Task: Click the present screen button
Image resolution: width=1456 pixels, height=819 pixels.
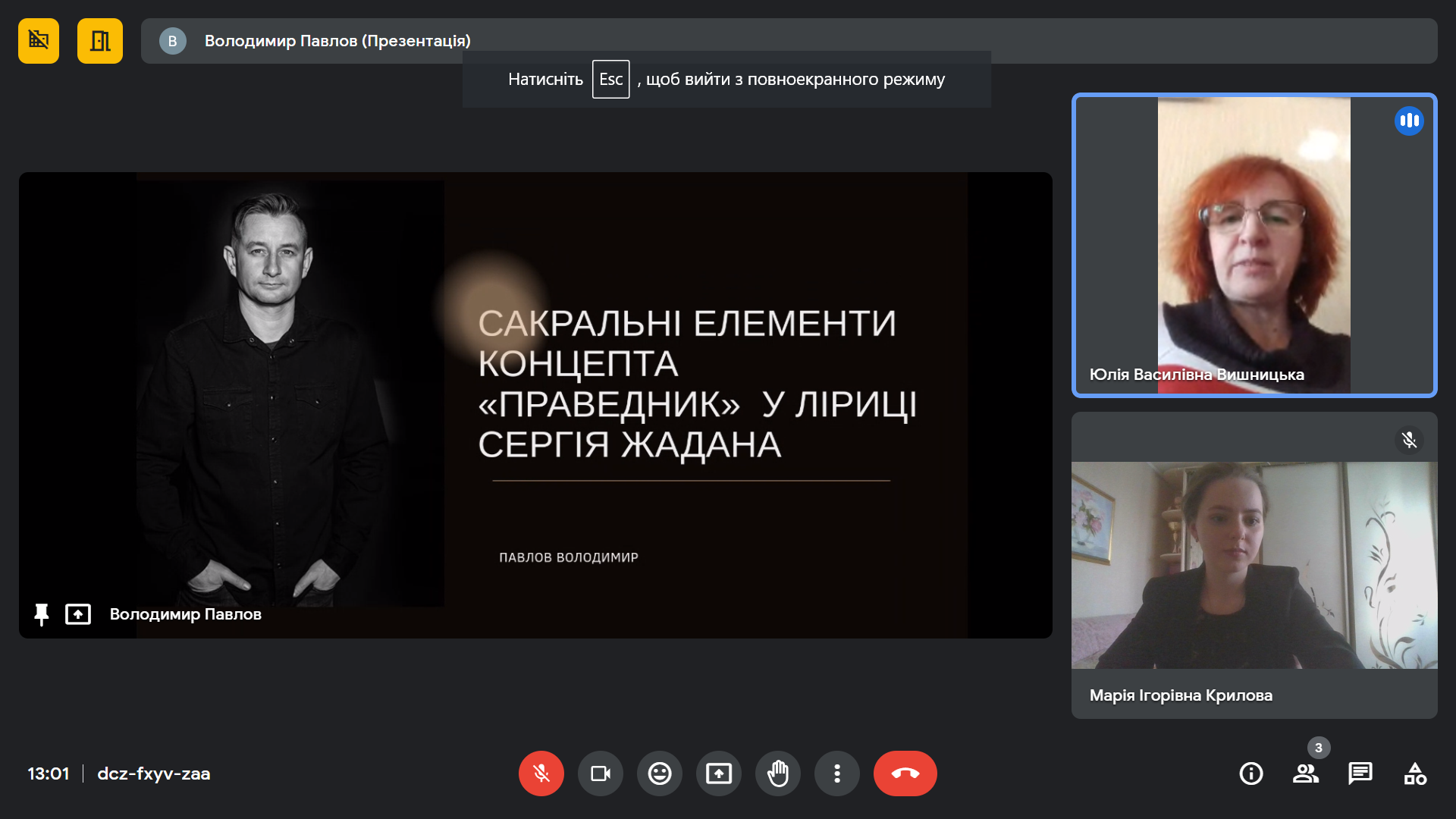Action: point(718,773)
